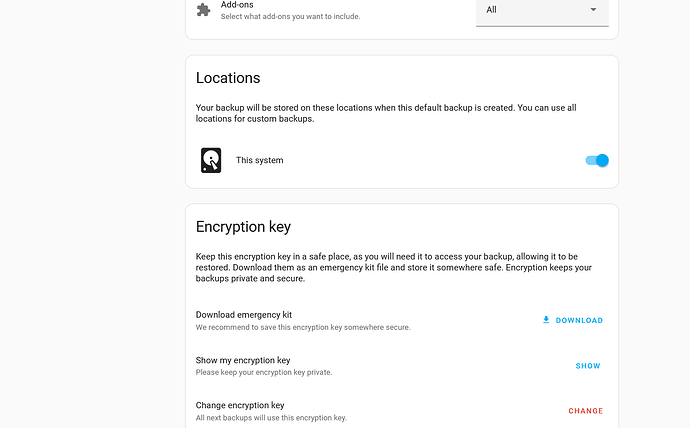Click the Locations description paragraph
Viewport: 690px width, 428px height.
[386, 113]
